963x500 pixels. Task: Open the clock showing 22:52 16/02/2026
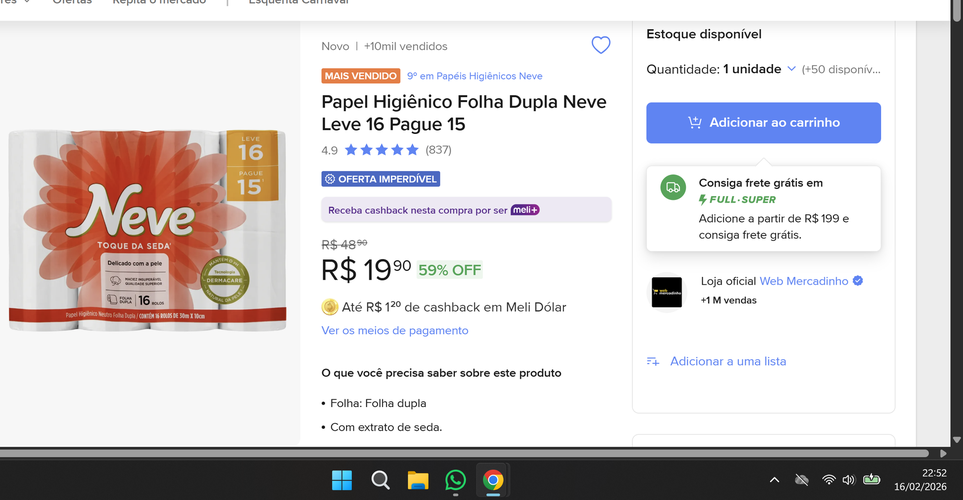click(x=920, y=480)
